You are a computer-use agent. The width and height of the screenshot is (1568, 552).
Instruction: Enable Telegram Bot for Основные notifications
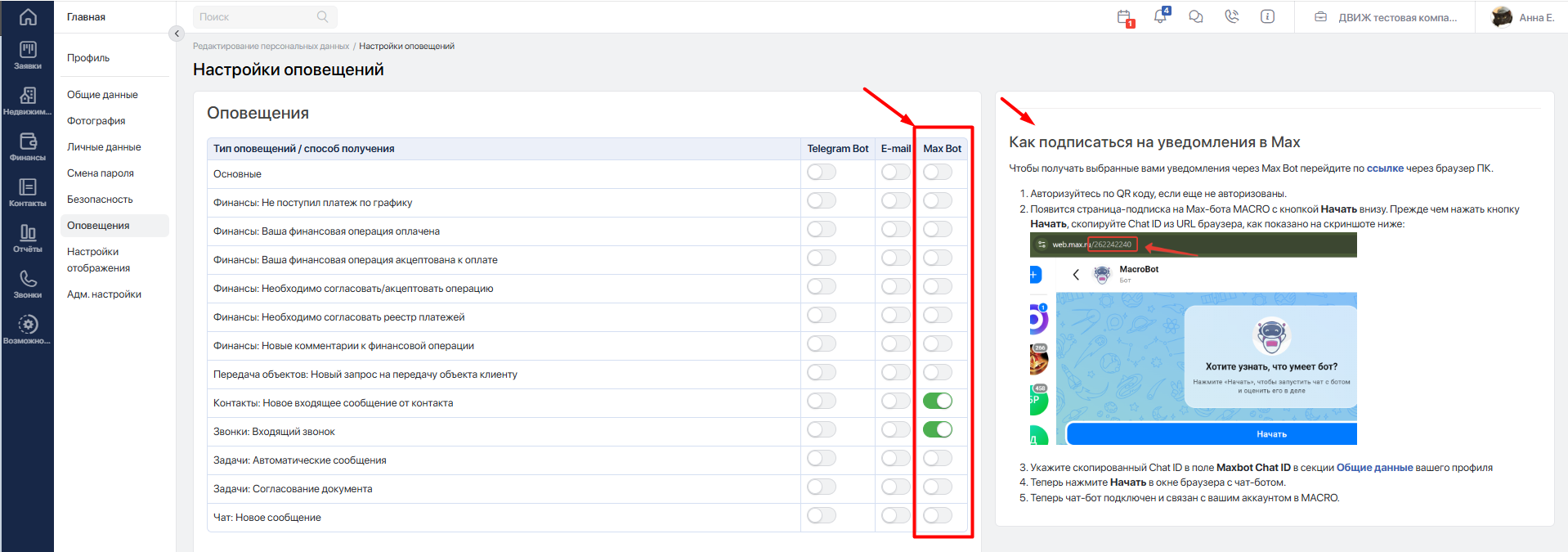[822, 172]
